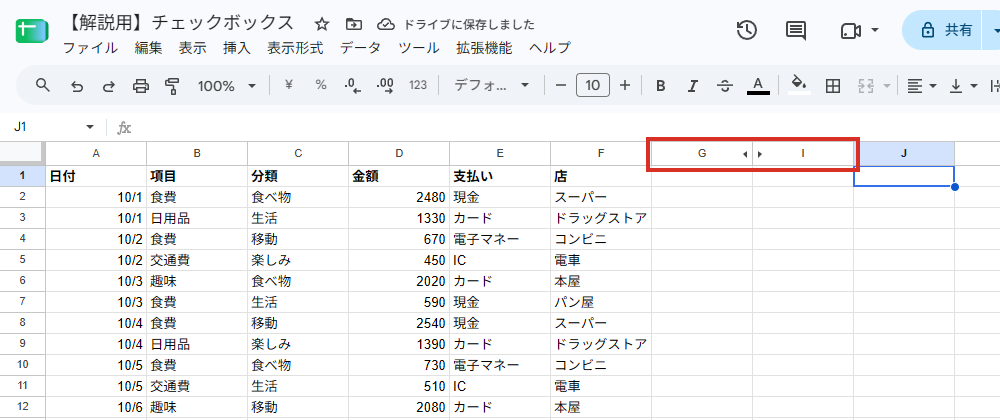
Task: Open the borders tool
Action: 832,85
